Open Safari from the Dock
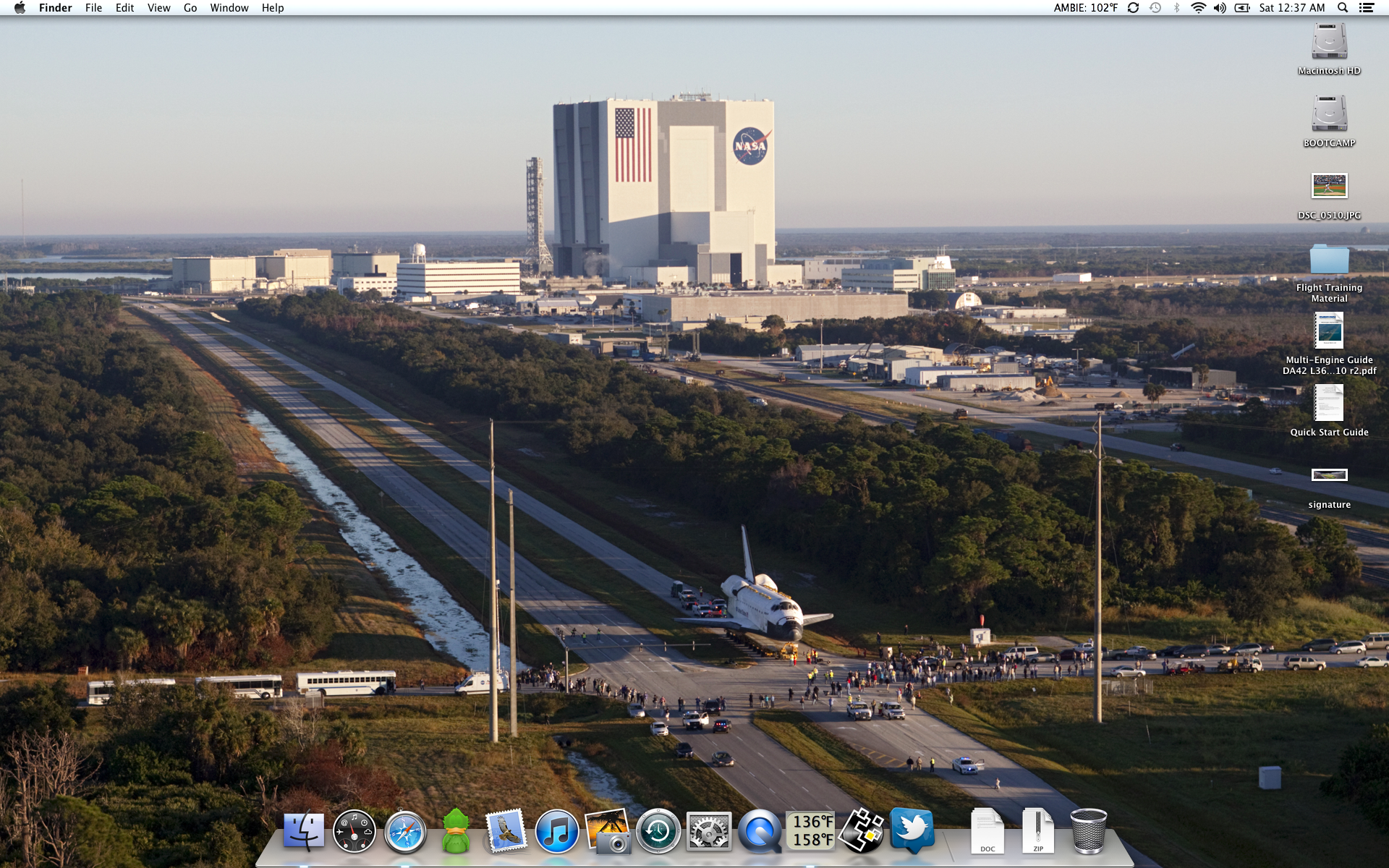Image resolution: width=1389 pixels, height=868 pixels. click(x=405, y=832)
